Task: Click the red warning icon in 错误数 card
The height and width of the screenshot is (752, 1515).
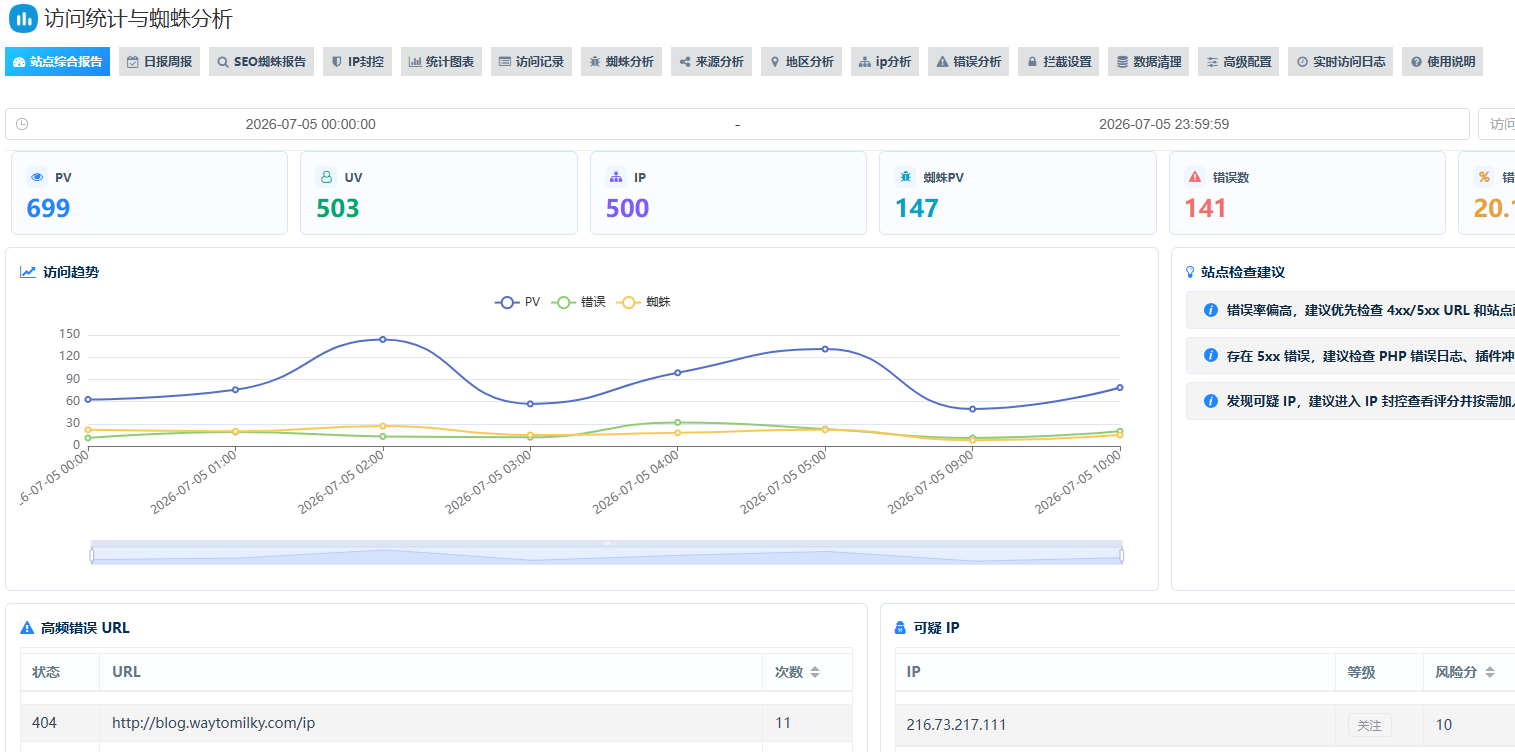Action: 1194,177
